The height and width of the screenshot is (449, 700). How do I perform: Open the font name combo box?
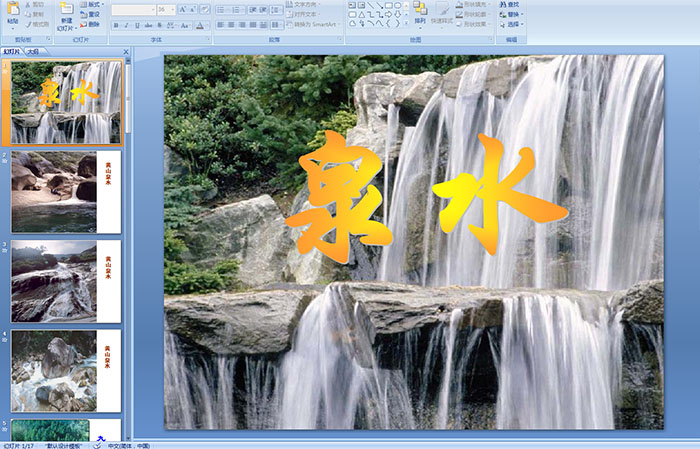click(133, 9)
